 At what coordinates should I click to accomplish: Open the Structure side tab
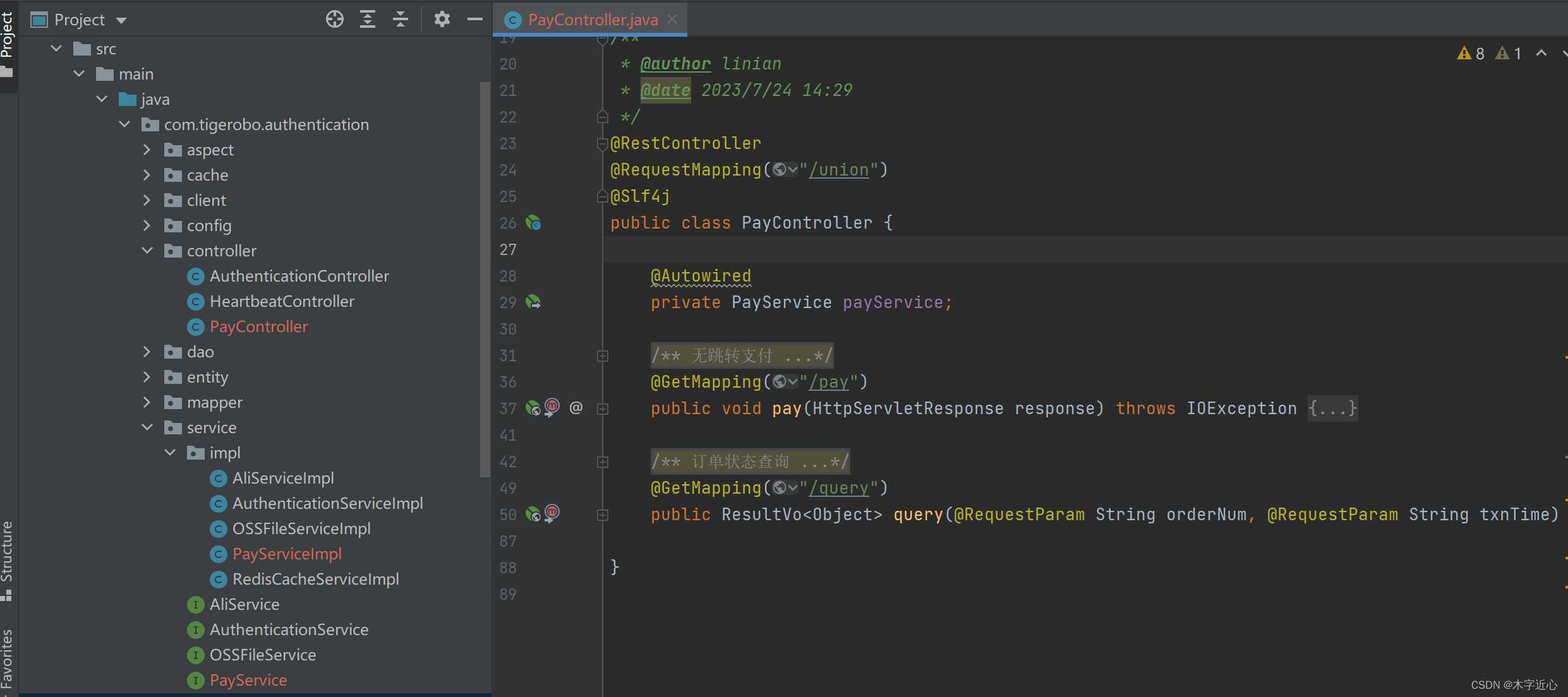7,556
